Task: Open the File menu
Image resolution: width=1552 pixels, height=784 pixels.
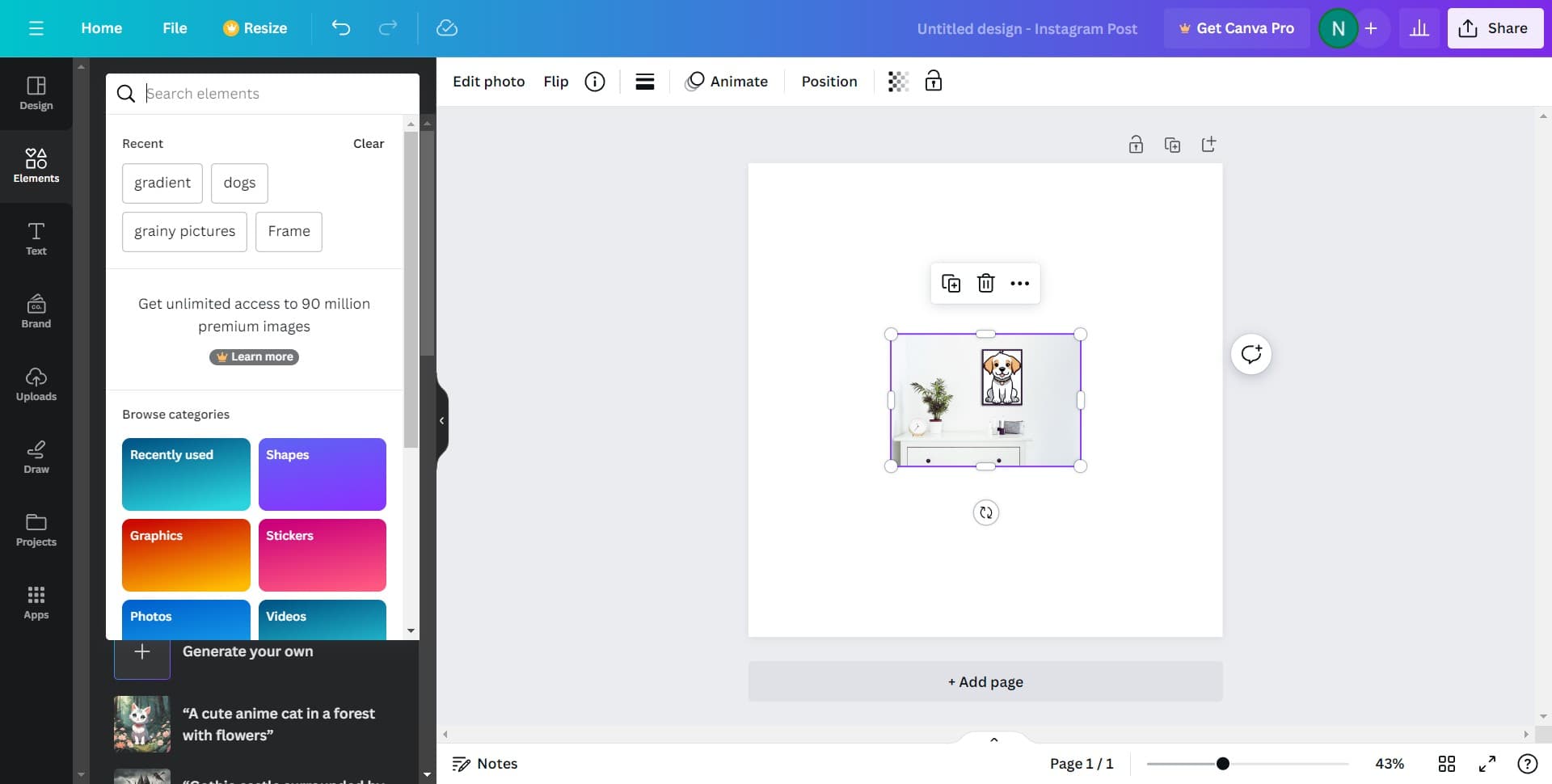Action: tap(175, 28)
